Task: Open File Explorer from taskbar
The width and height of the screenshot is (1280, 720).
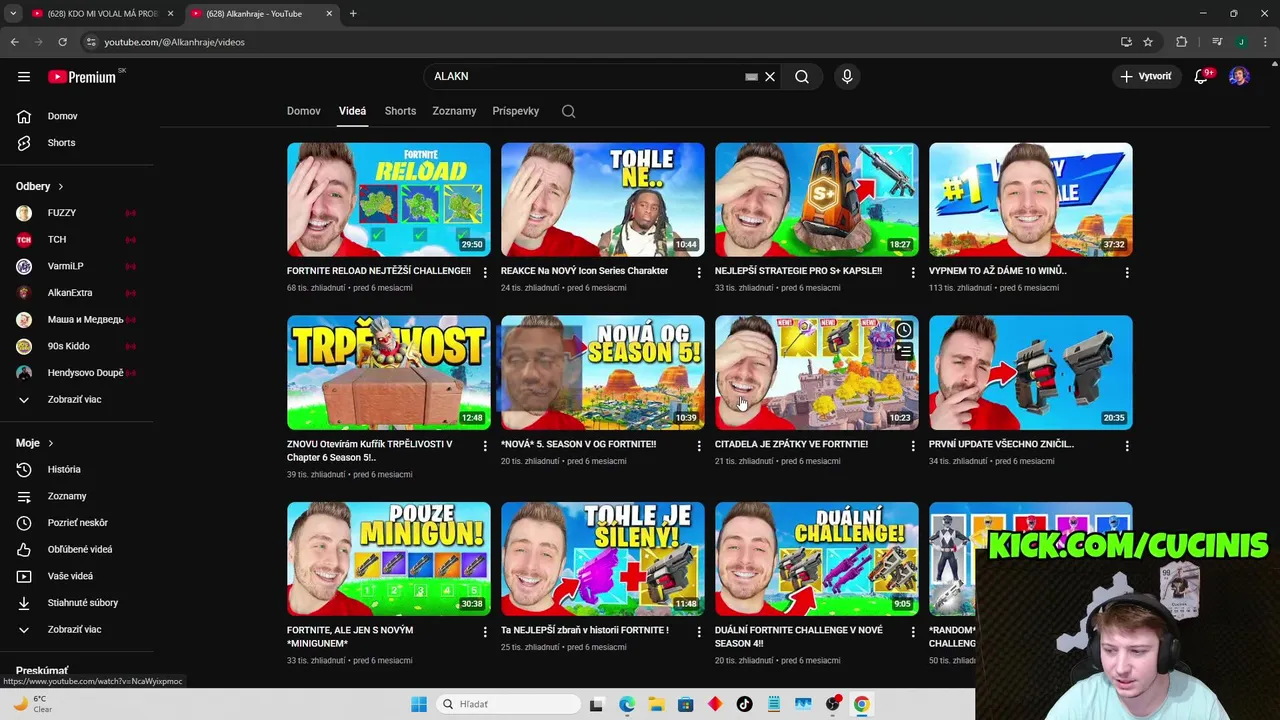Action: point(656,704)
